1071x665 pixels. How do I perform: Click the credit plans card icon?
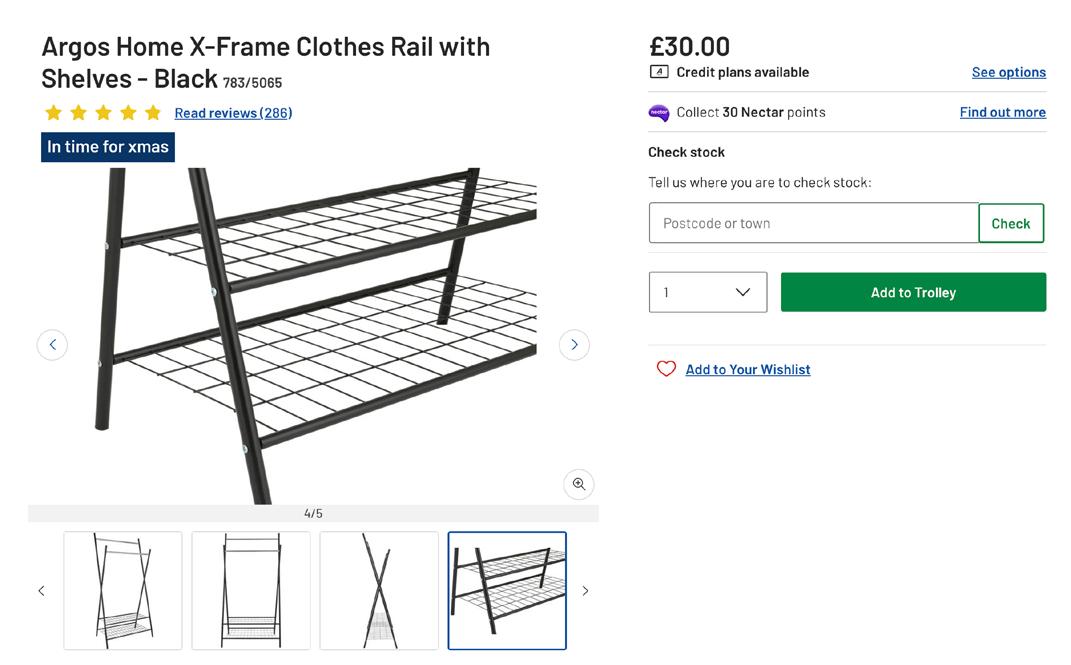click(659, 72)
